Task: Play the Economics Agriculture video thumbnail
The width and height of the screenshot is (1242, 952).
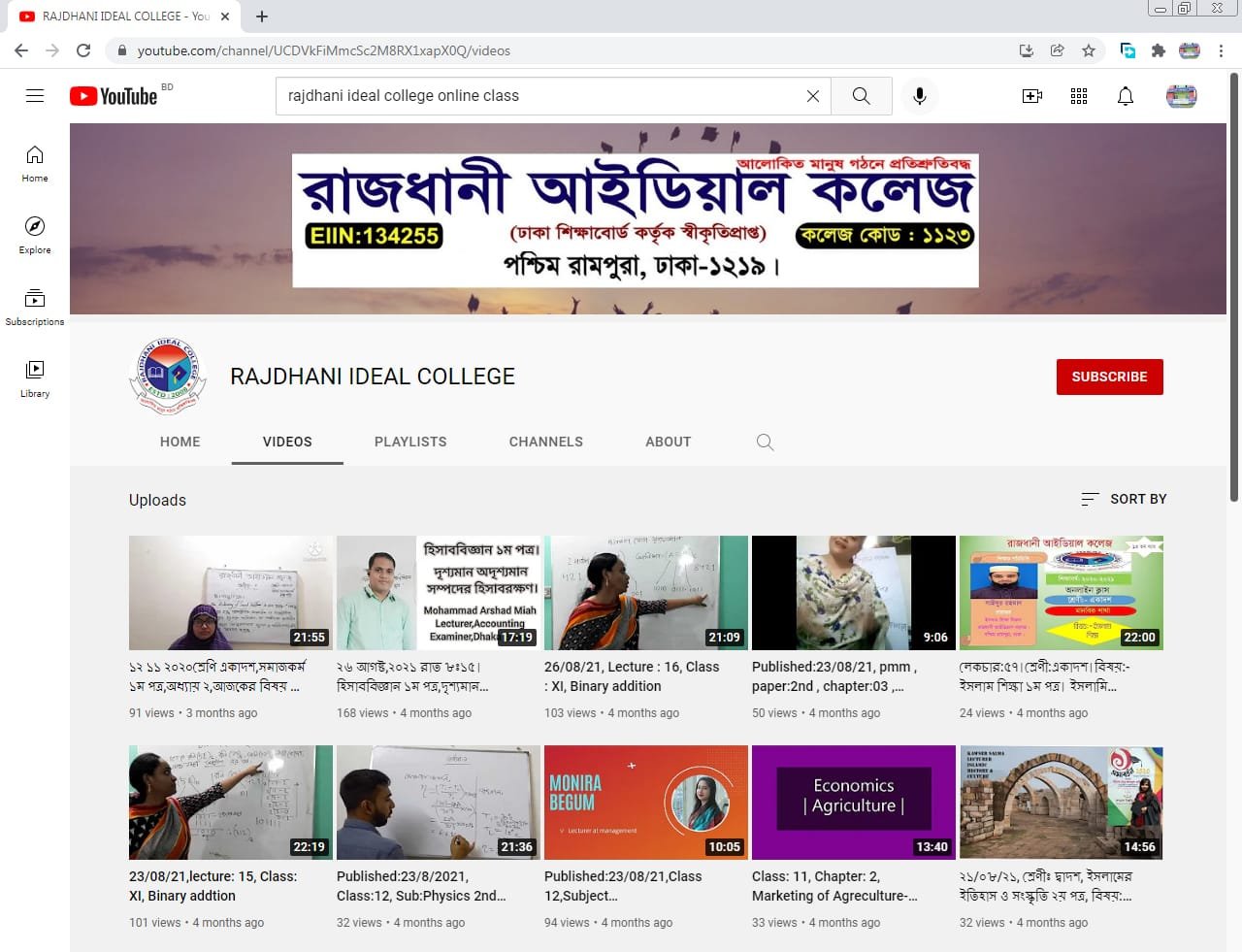Action: pos(853,803)
